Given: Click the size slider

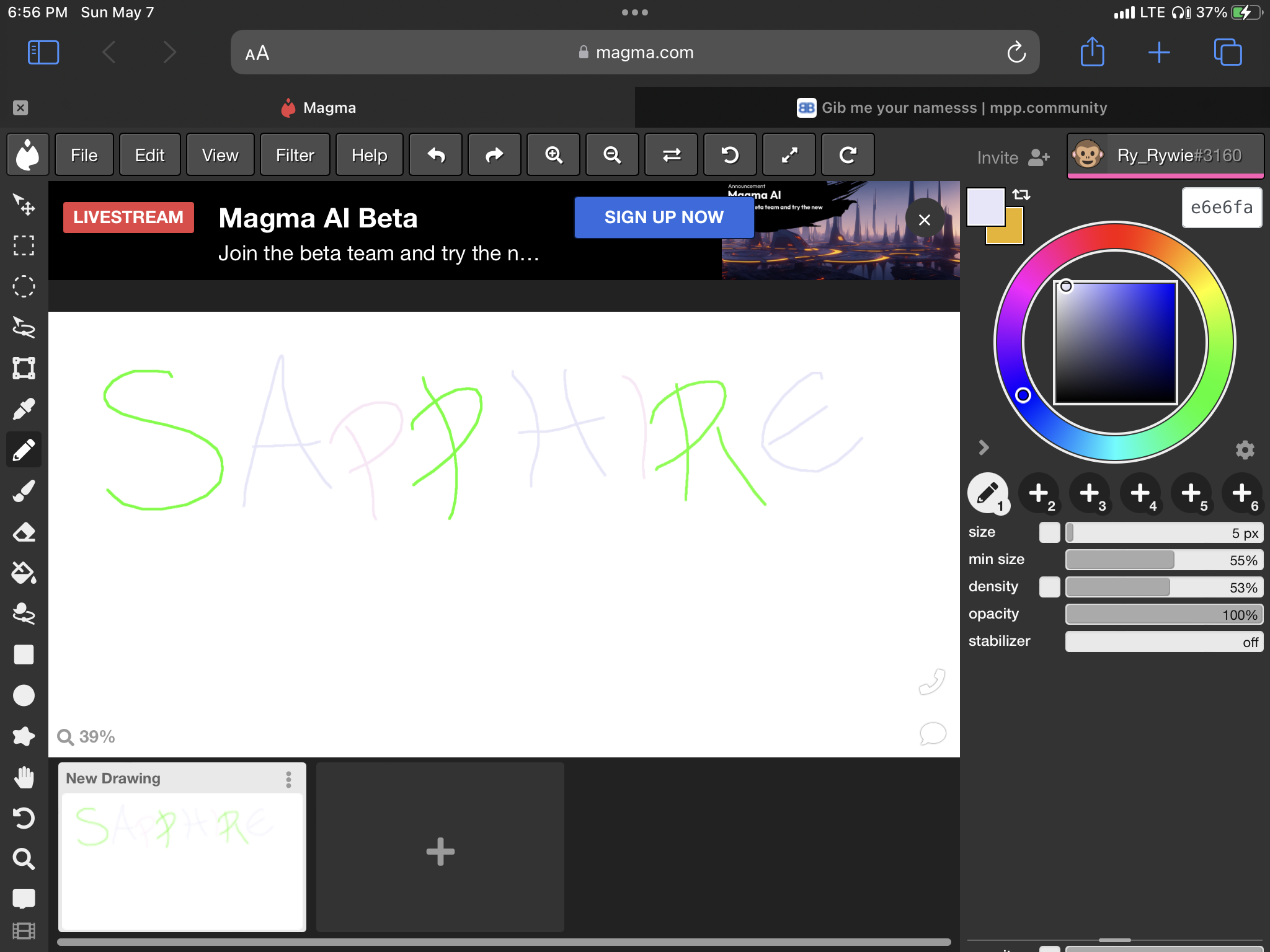Looking at the screenshot, I should 1164,532.
